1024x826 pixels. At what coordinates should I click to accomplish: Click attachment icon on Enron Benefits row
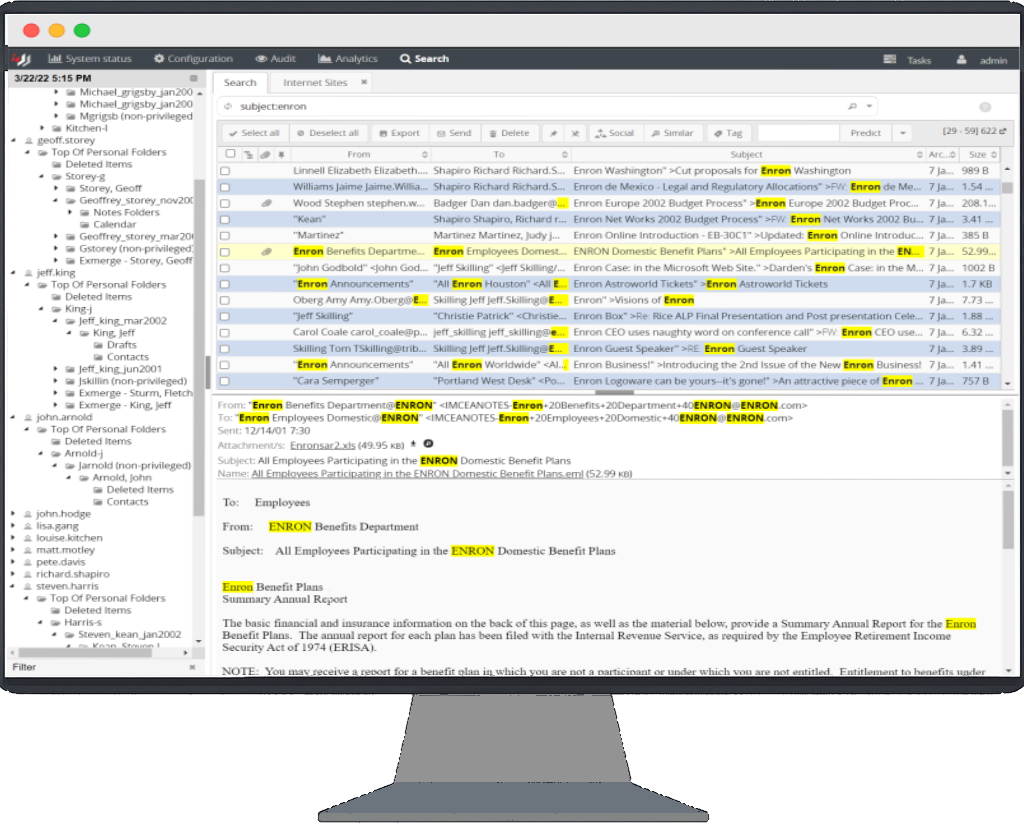point(266,251)
